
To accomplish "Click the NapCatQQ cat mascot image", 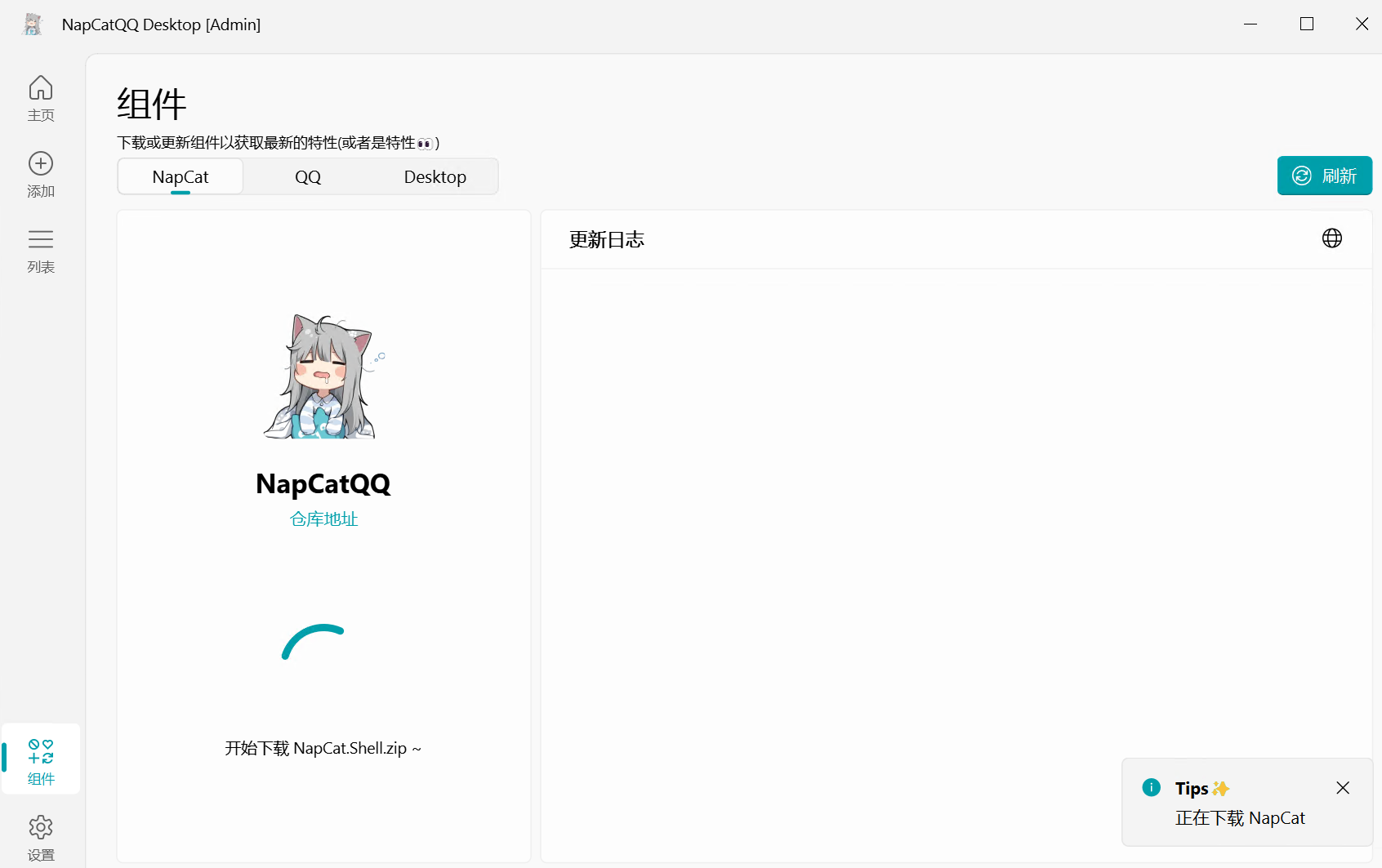I will [x=324, y=376].
